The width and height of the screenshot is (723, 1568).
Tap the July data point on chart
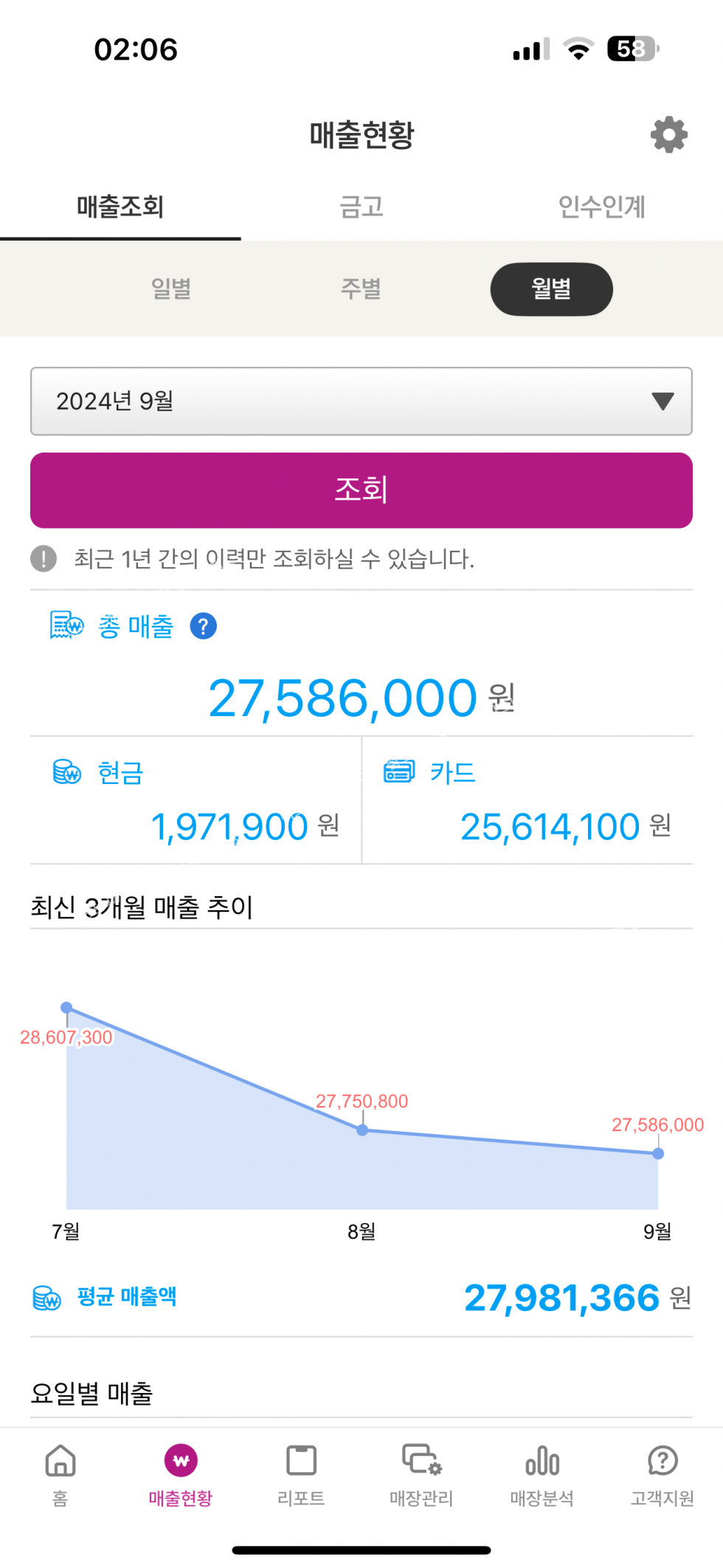(66, 1008)
